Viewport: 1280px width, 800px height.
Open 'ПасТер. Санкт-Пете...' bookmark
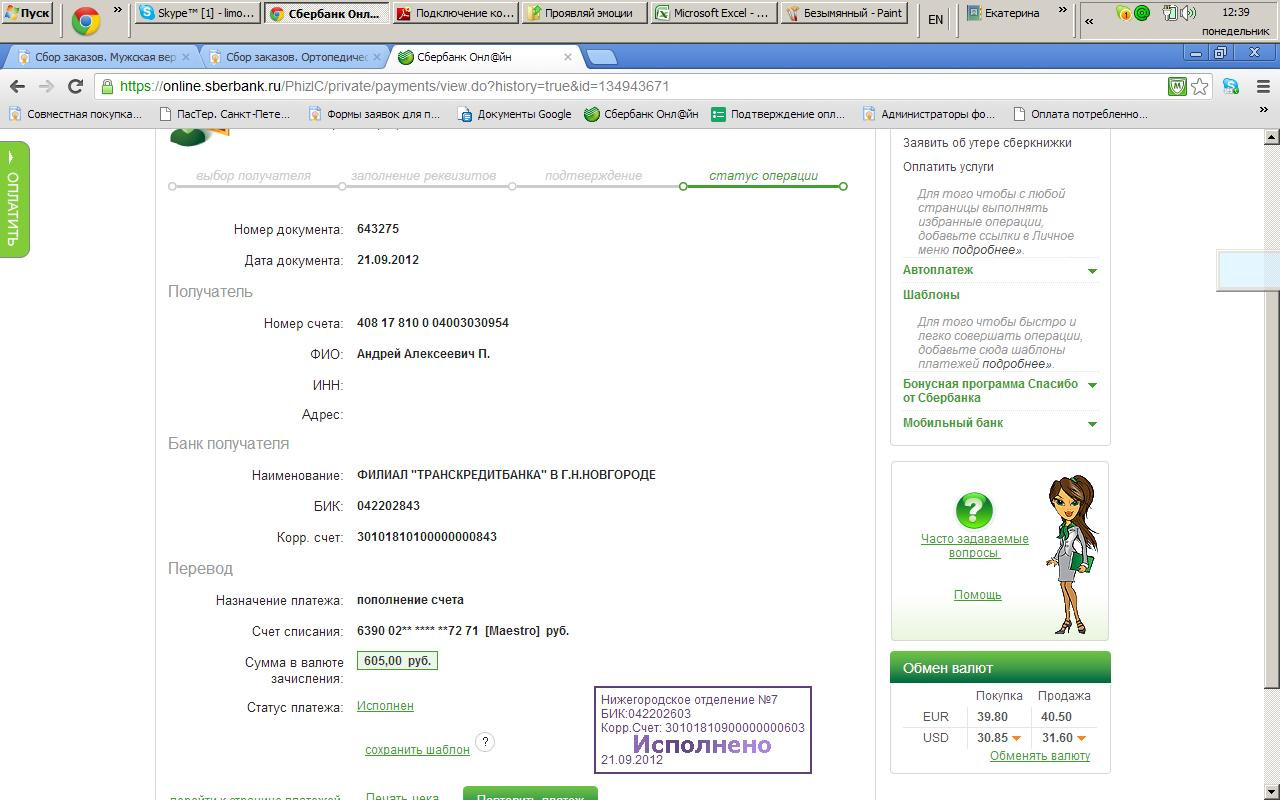(x=225, y=114)
